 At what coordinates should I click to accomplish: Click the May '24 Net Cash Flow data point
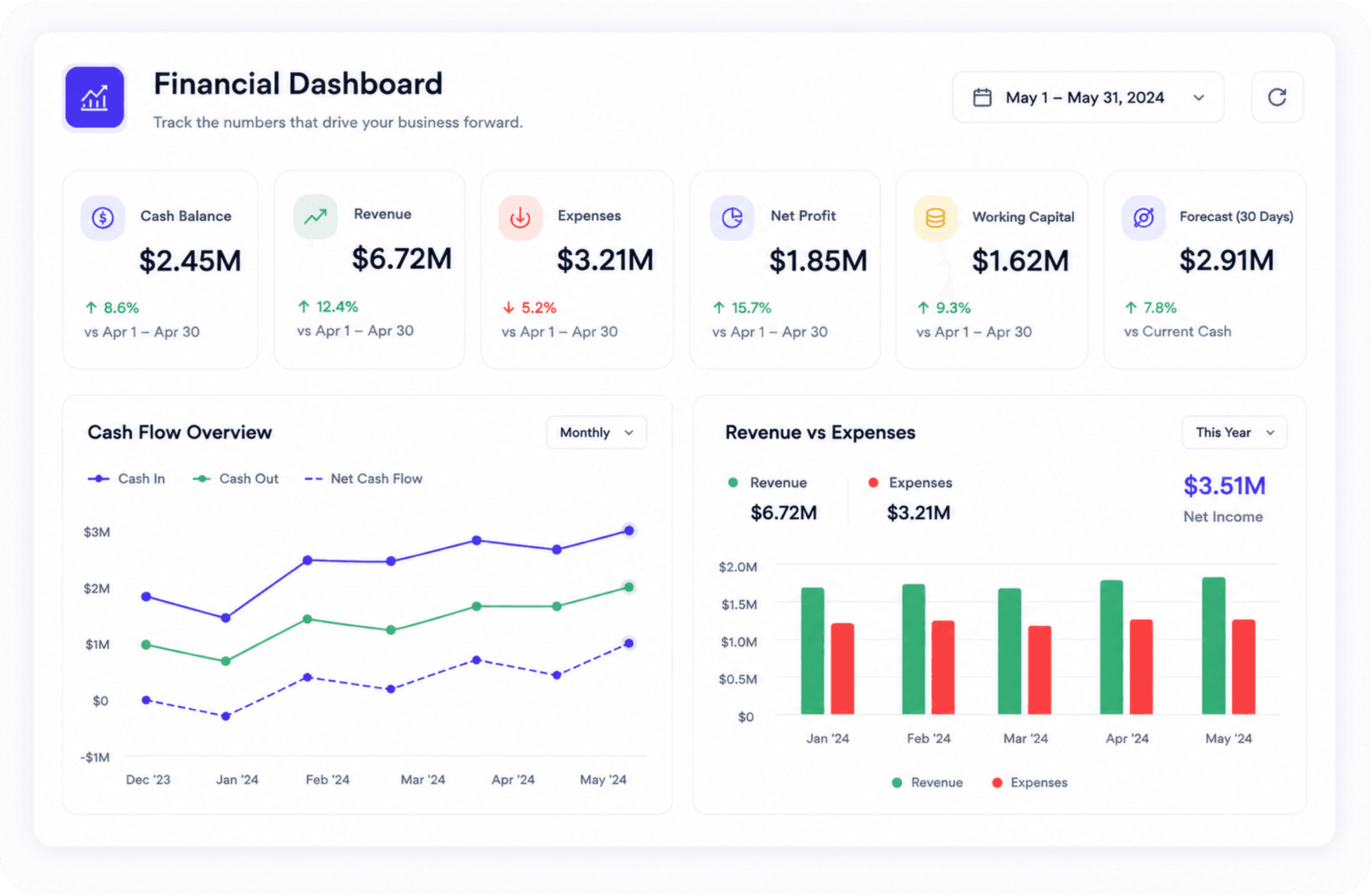[x=629, y=643]
